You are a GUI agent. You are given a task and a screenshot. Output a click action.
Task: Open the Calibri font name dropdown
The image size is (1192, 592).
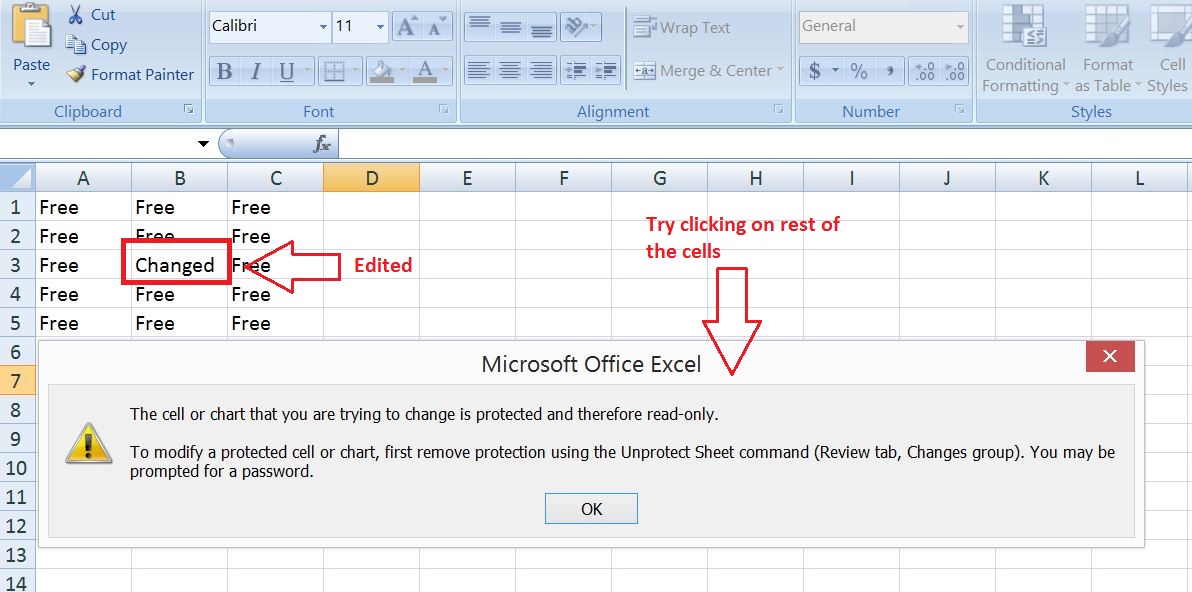click(x=324, y=27)
